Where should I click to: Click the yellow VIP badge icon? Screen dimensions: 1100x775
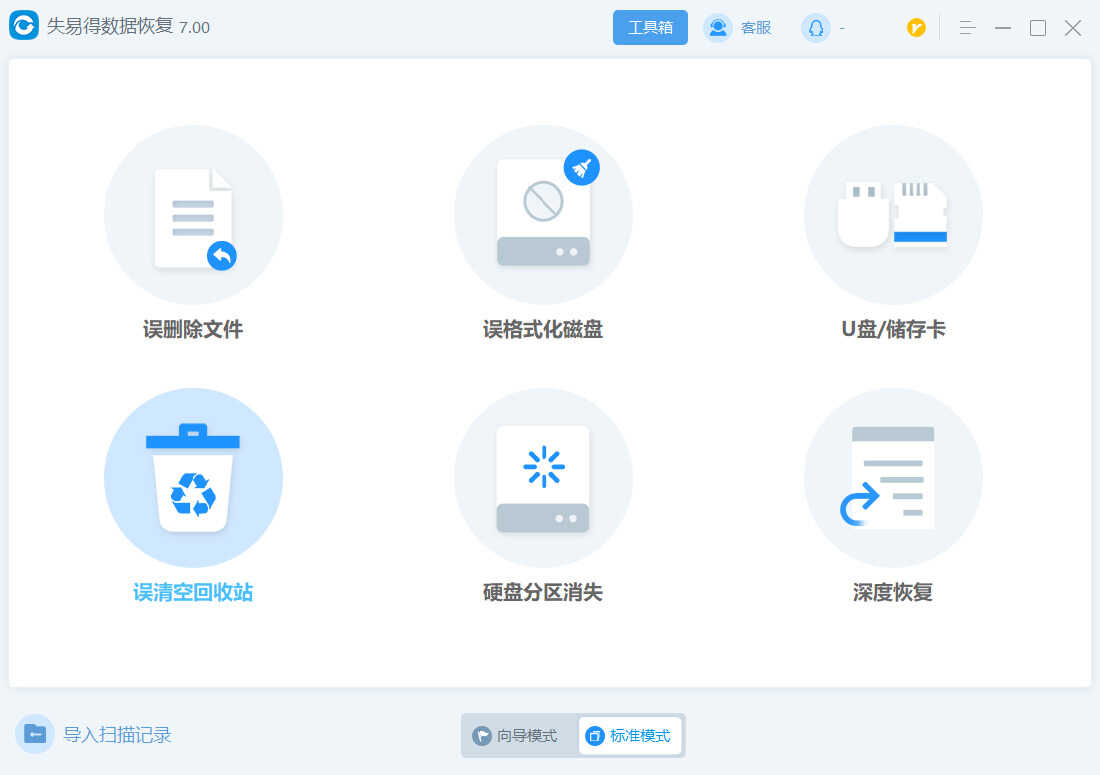[x=916, y=28]
